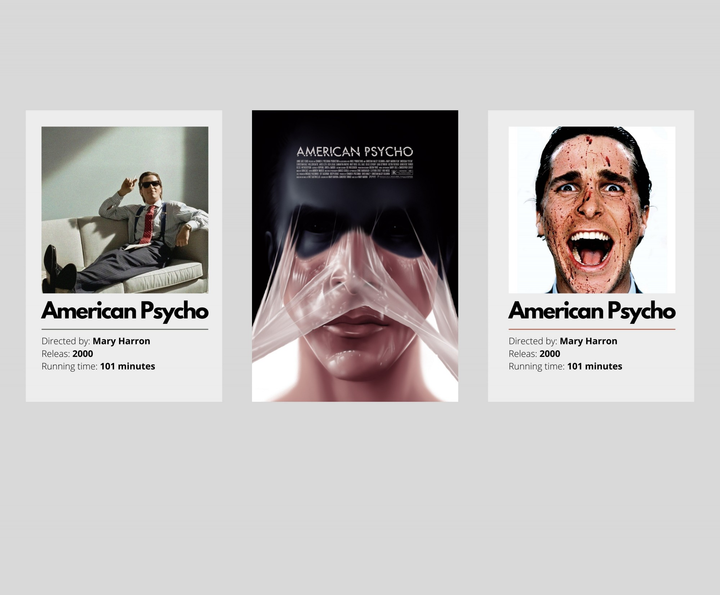Click 'Running time: 101 minutes' on right card
Image resolution: width=720 pixels, height=595 pixels.
565,366
